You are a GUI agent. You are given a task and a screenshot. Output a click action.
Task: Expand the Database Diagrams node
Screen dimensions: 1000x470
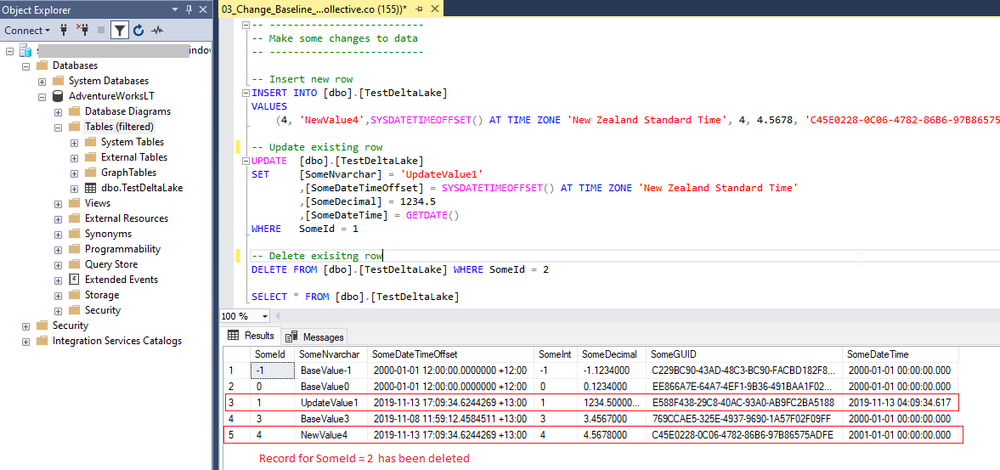pos(58,112)
